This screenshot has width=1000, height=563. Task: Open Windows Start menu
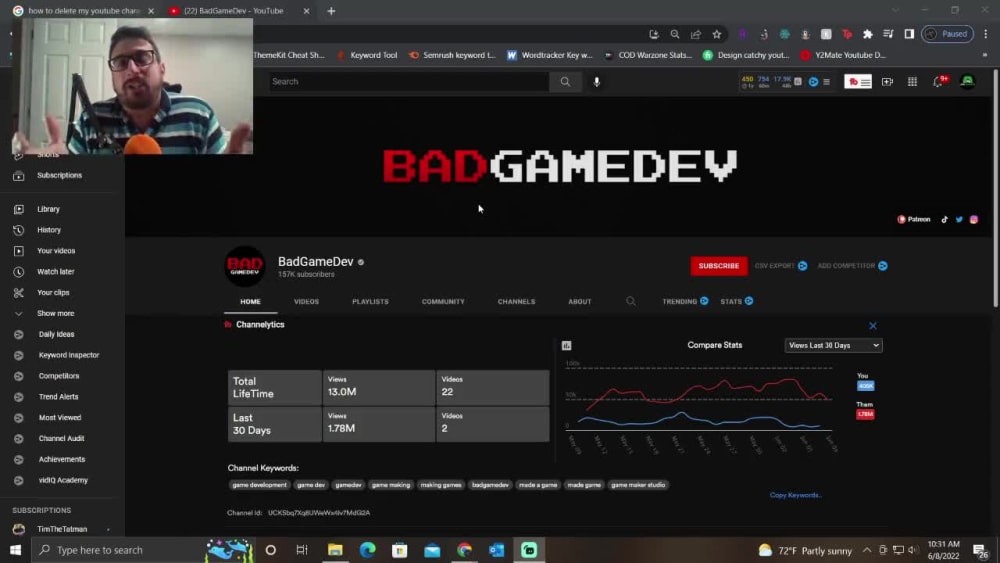point(15,550)
